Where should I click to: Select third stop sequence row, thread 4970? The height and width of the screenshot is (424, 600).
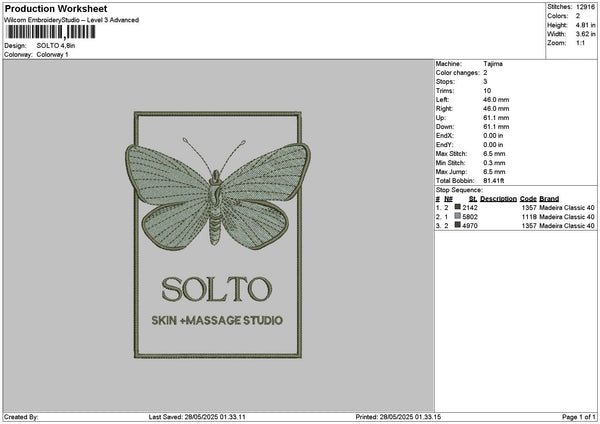point(515,226)
